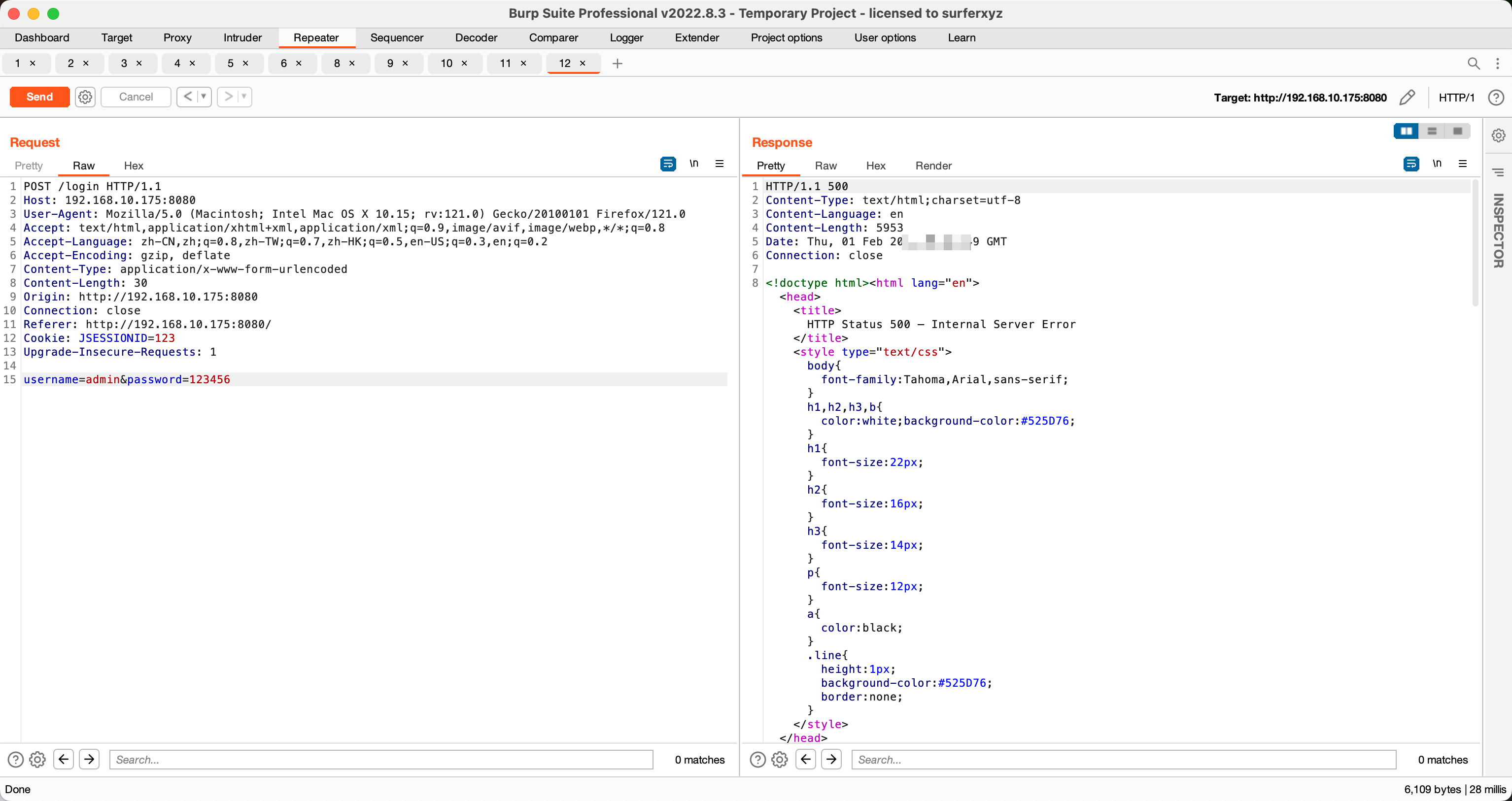Close Repeater tab 11
The image size is (1512, 801).
[x=523, y=64]
